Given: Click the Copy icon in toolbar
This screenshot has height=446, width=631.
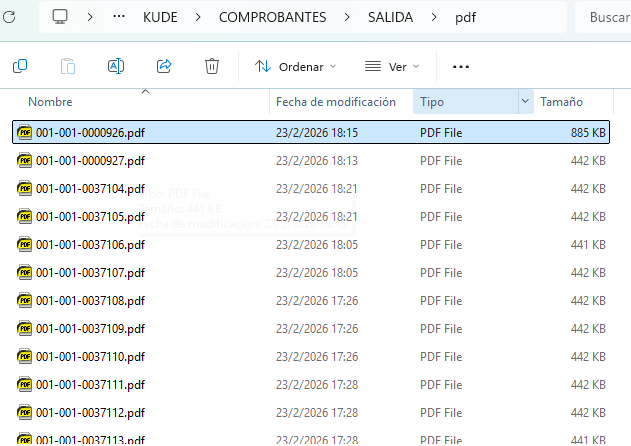Looking at the screenshot, I should click(x=20, y=66).
